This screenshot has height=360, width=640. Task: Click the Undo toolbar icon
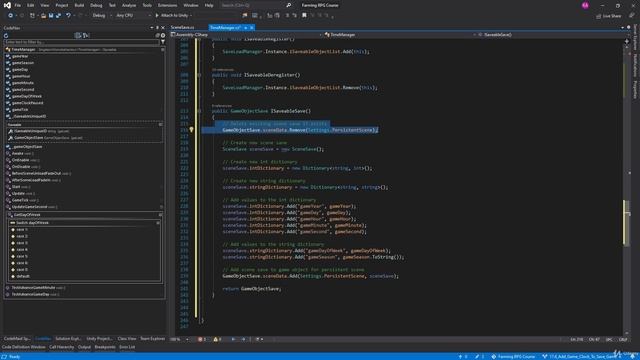[x=68, y=16]
